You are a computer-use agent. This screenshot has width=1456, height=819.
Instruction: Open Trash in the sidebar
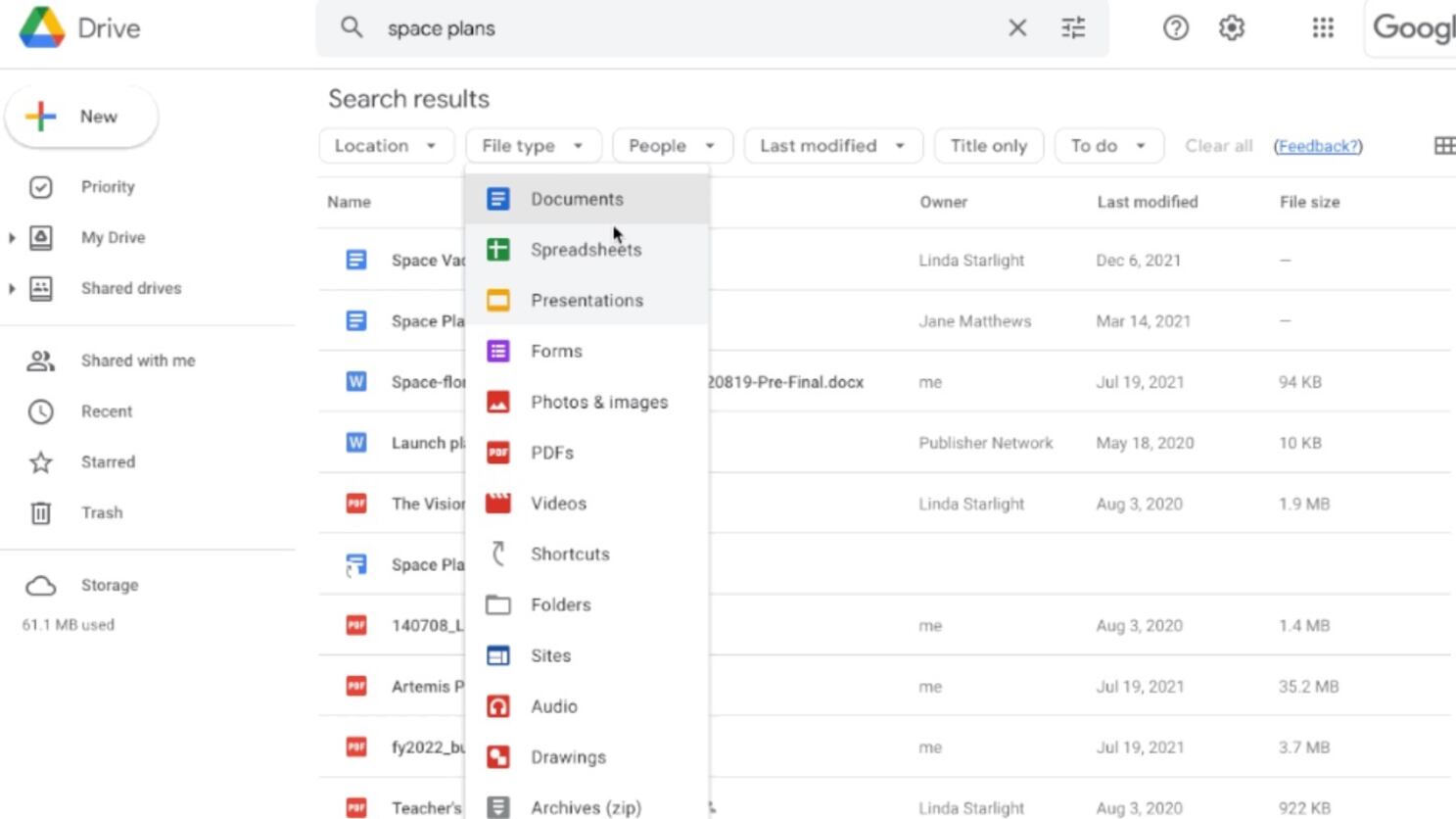[102, 512]
